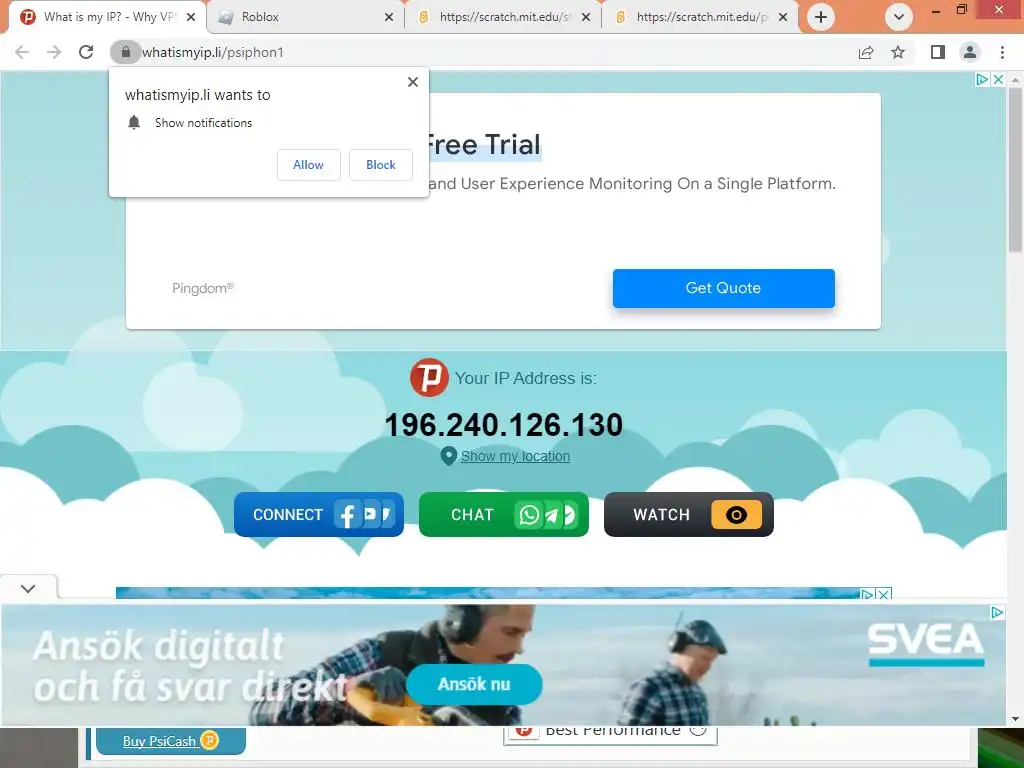
Task: Go forward to the next page
Action: tap(54, 52)
